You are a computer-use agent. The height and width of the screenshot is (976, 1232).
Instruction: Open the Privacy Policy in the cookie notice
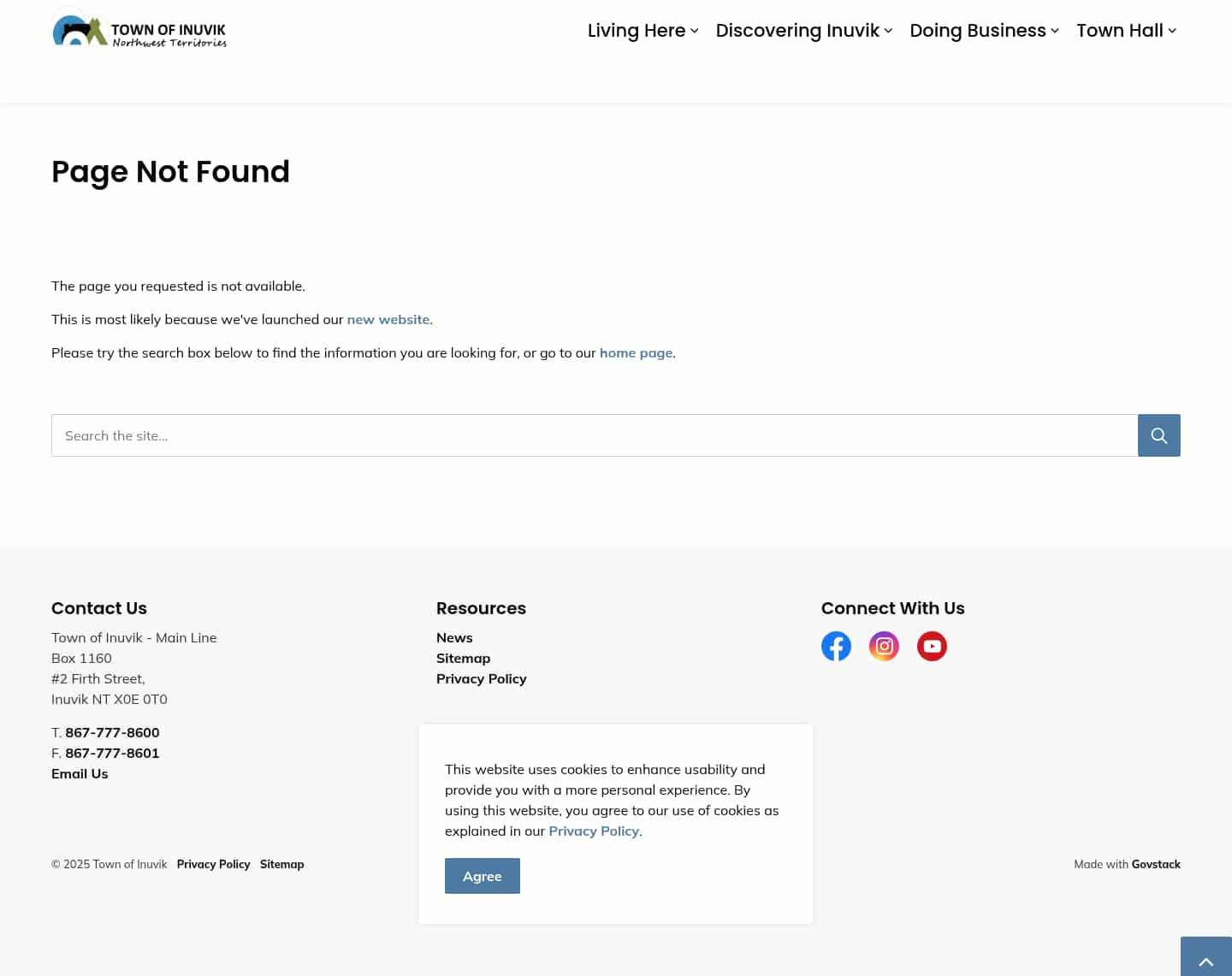pyautogui.click(x=594, y=830)
